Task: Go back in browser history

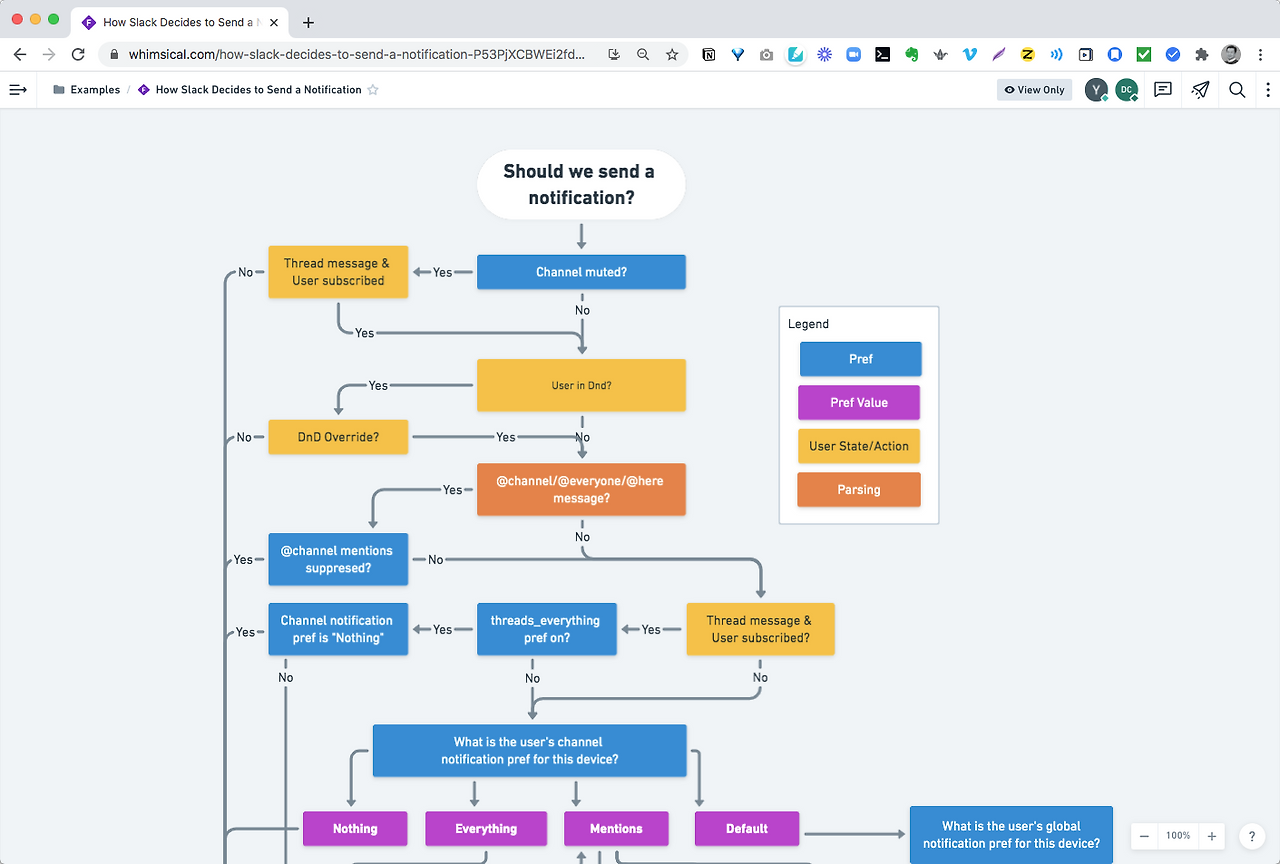Action: [20, 55]
